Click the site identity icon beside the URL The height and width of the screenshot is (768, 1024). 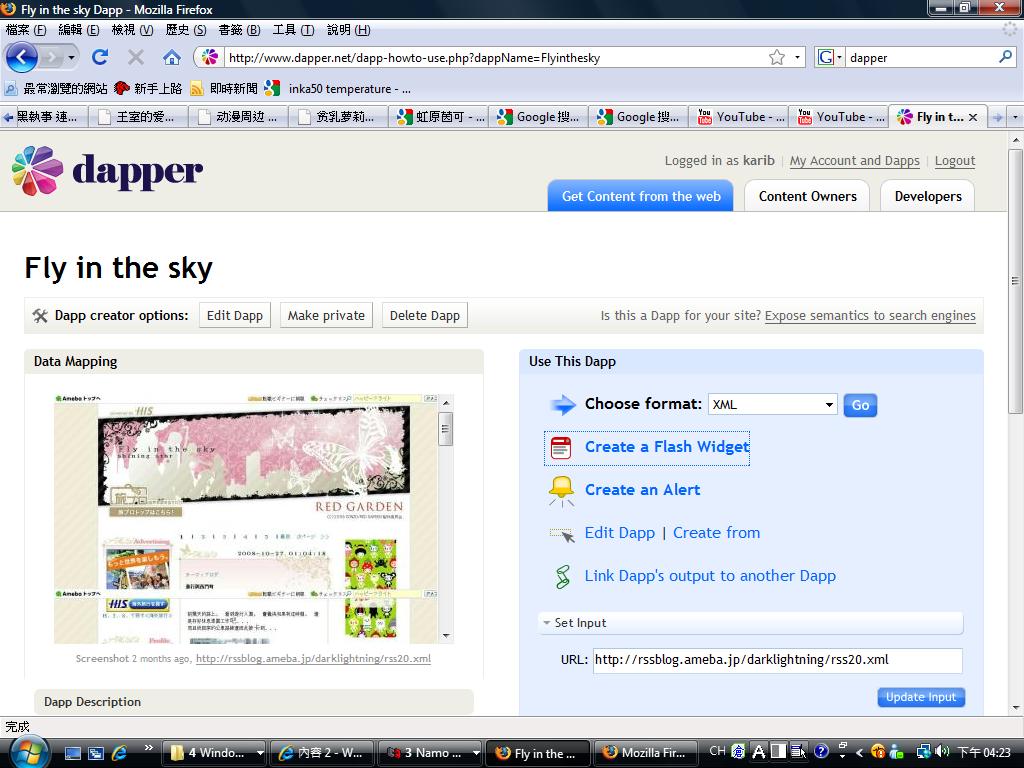tap(210, 57)
